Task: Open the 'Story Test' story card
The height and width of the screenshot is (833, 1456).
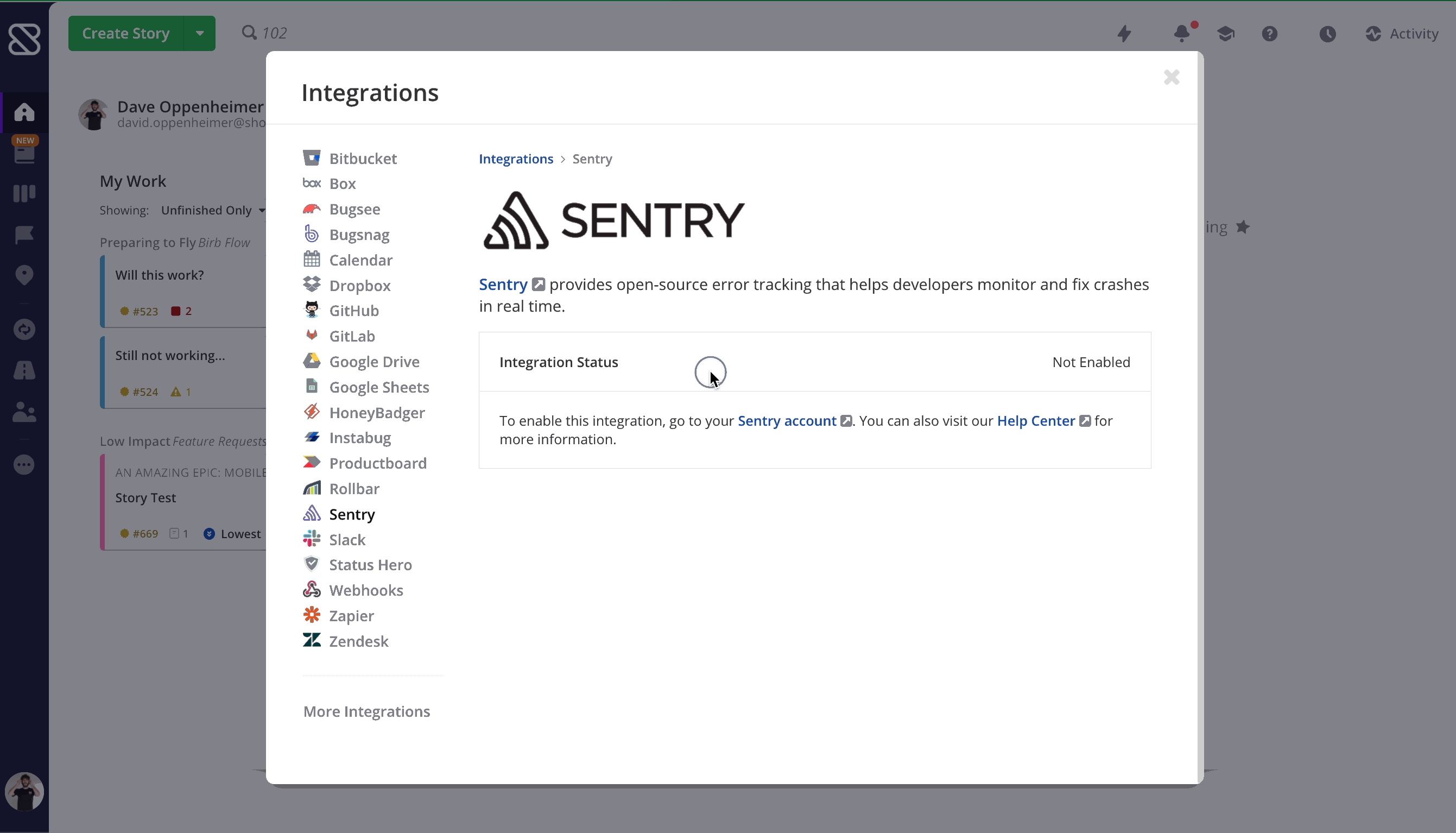Action: tap(183, 502)
